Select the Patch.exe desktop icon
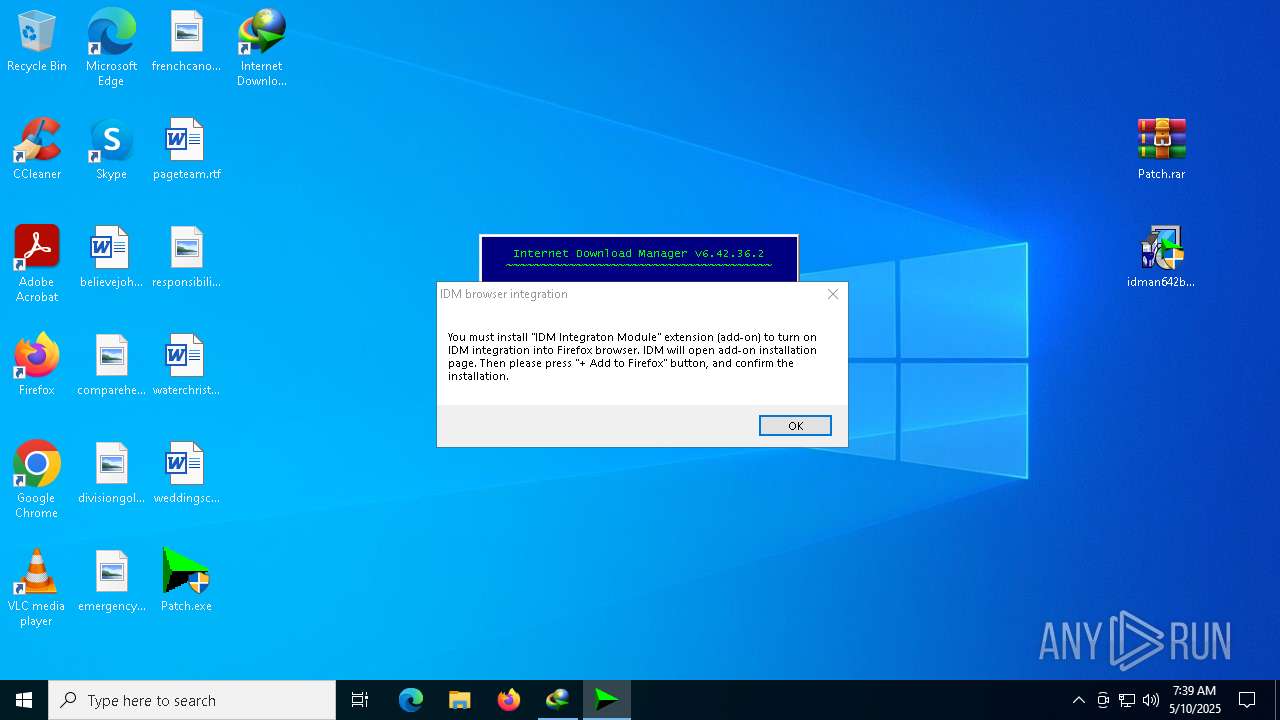 pyautogui.click(x=186, y=582)
